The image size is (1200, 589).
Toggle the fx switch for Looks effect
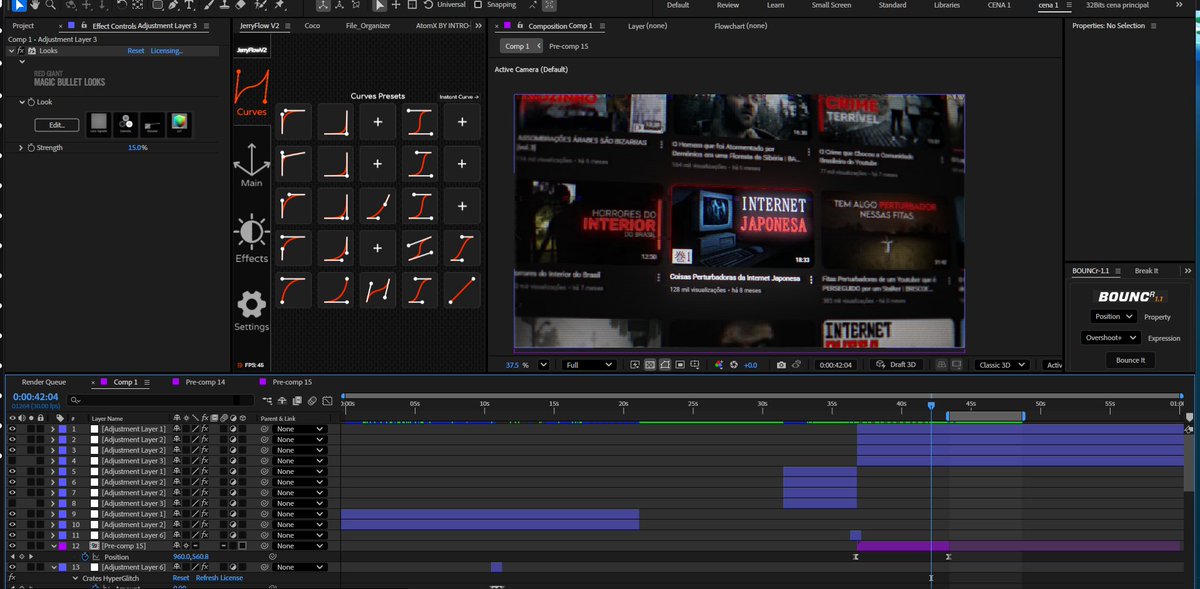tap(21, 50)
